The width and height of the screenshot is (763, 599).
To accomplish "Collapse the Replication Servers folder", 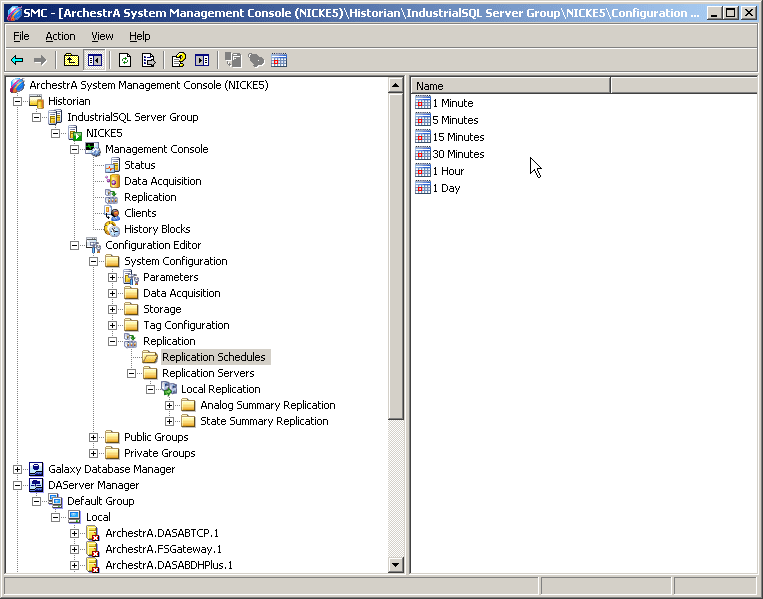I will (131, 373).
